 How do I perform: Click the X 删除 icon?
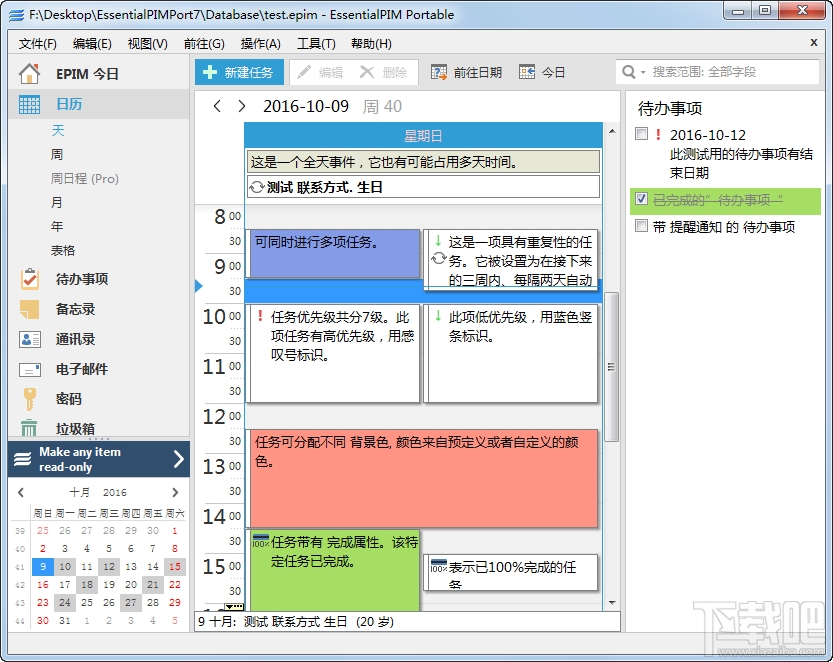(367, 72)
